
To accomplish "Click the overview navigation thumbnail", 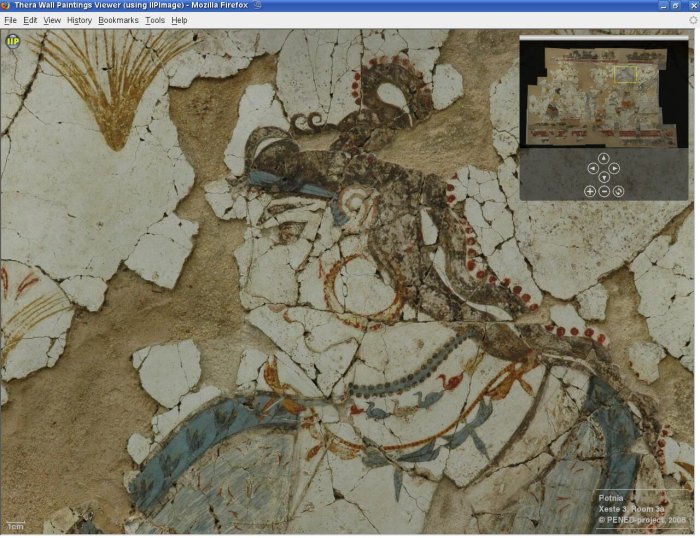I will pos(604,95).
